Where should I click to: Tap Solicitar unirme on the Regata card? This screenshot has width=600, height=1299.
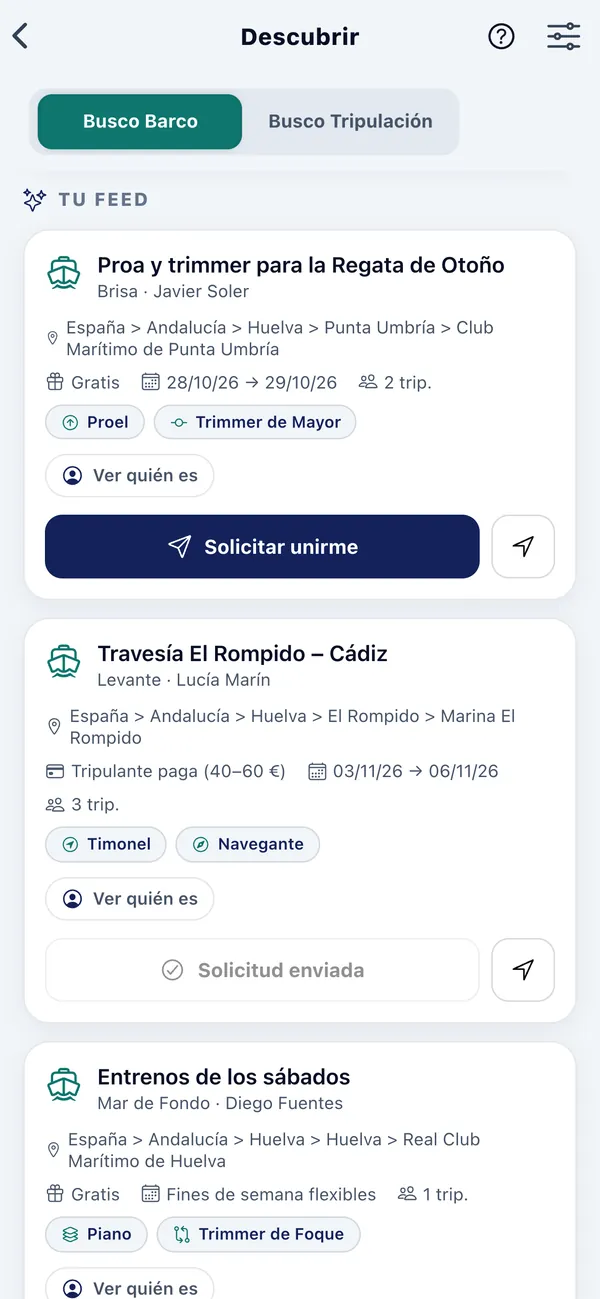(x=262, y=546)
